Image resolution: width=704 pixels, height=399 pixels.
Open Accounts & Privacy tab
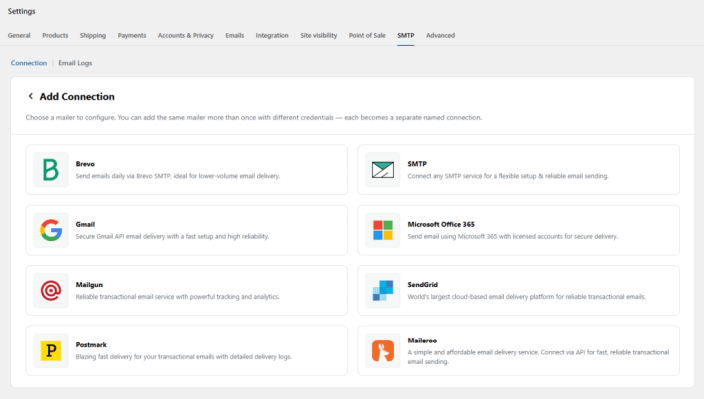coord(185,35)
